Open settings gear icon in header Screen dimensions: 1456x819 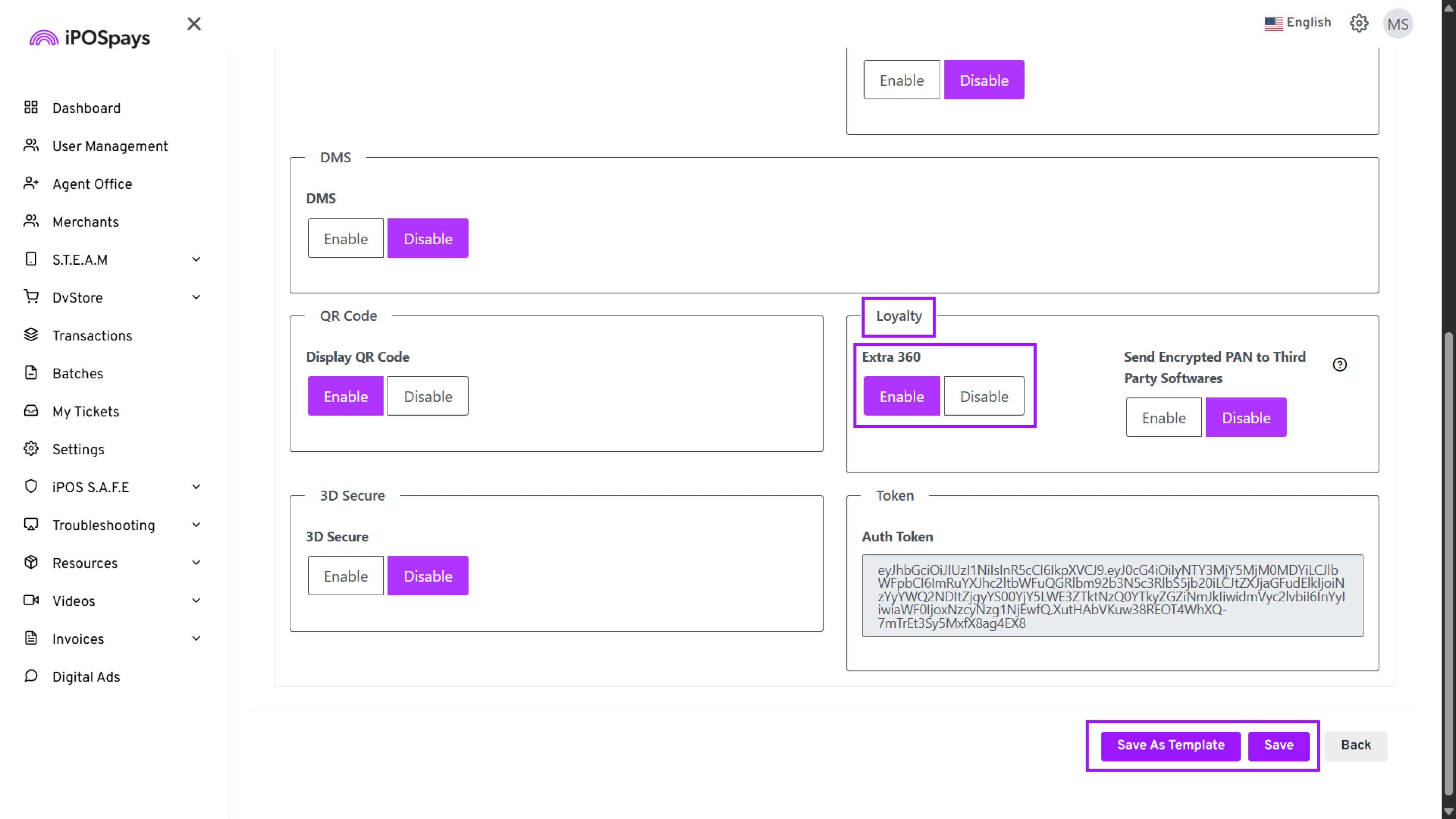[x=1359, y=23]
